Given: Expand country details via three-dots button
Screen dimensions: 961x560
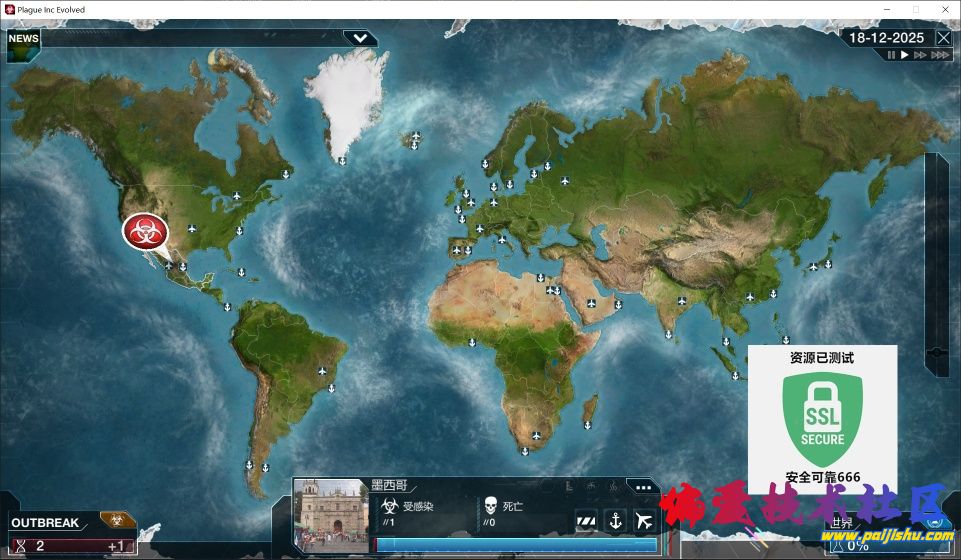Looking at the screenshot, I should point(643,487).
